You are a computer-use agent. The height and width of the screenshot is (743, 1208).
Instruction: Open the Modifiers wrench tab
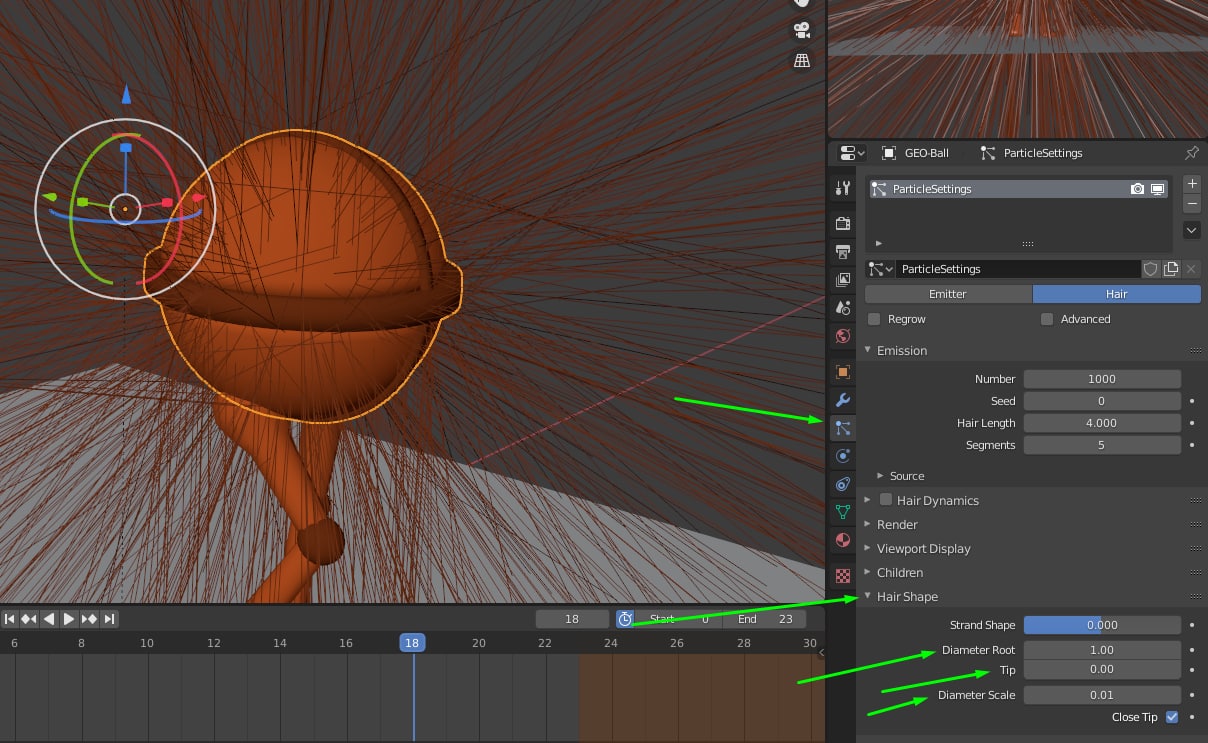tap(842, 400)
